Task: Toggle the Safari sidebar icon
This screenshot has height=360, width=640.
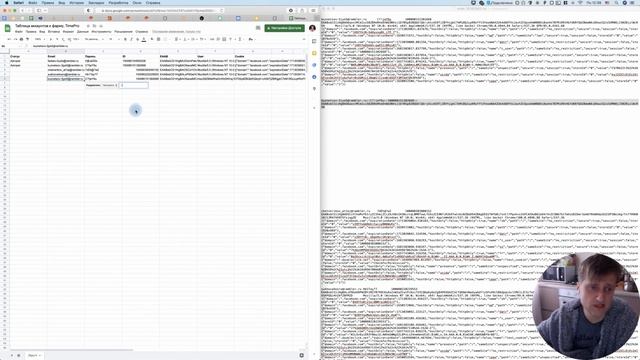Action: [x=39, y=10]
